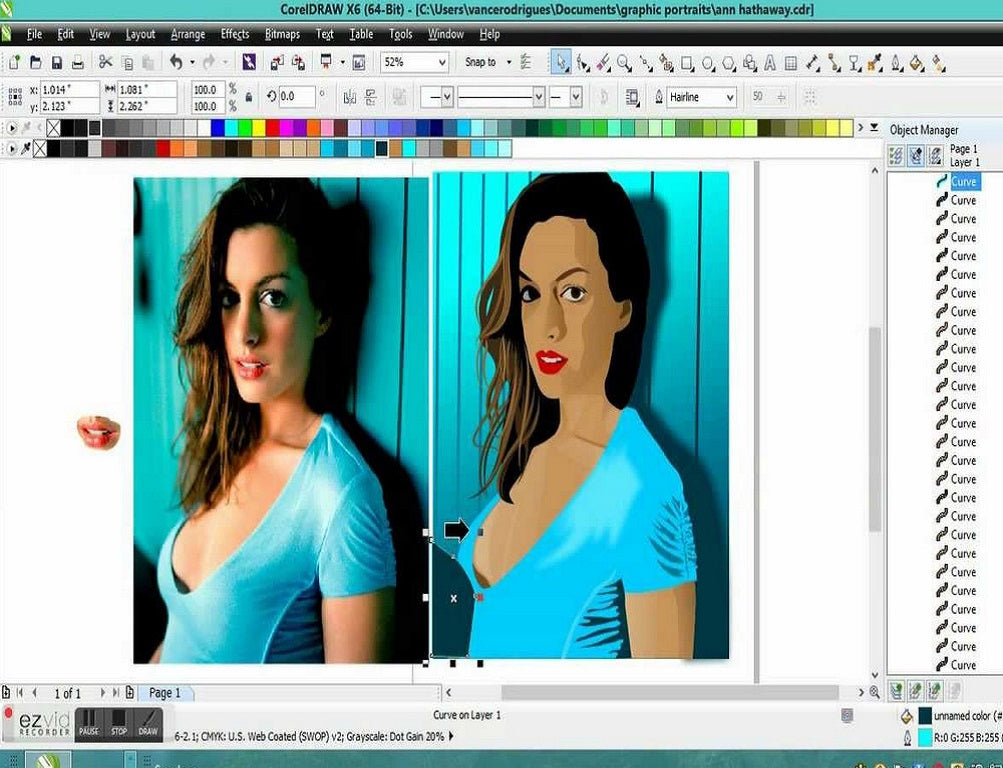
Task: Click the Save disk icon
Action: (57, 62)
